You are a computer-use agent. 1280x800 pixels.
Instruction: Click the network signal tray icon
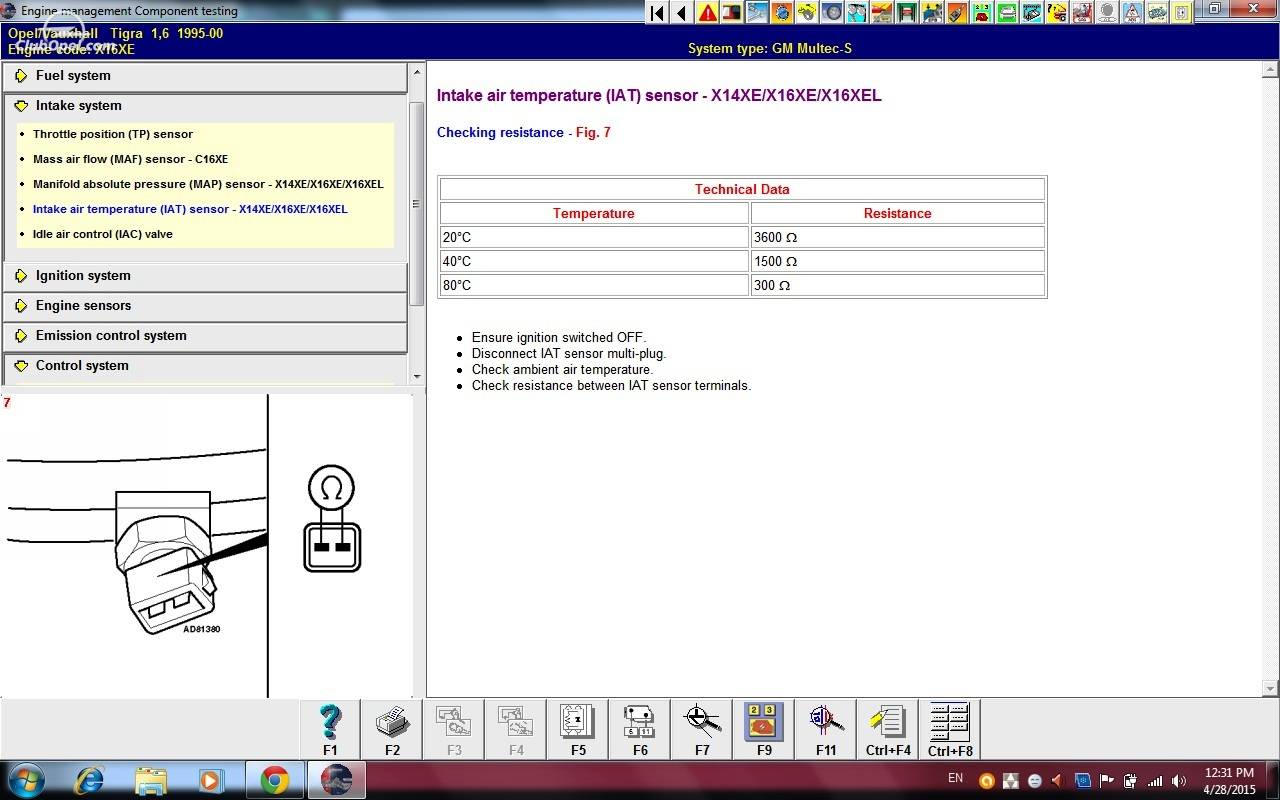1155,781
